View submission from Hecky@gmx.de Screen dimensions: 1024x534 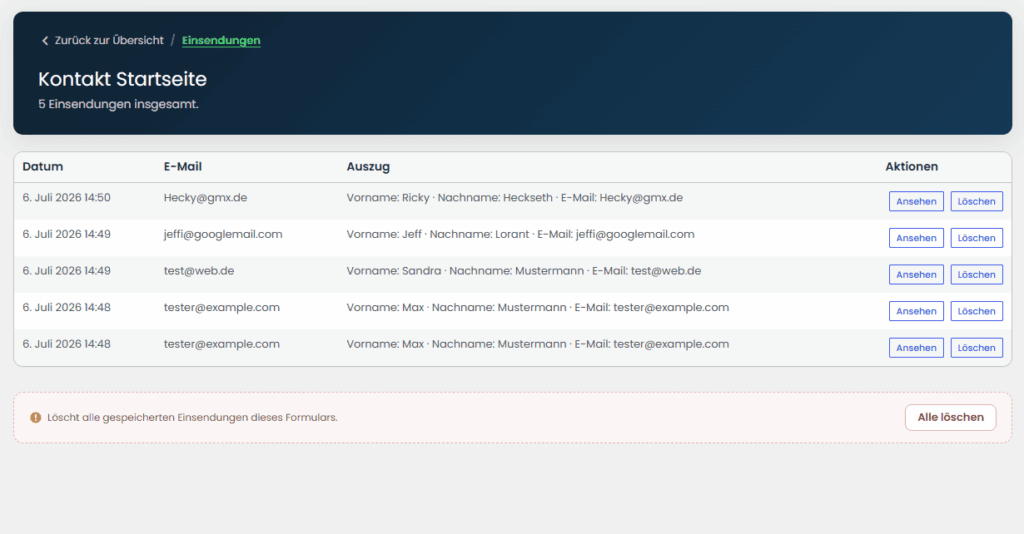click(x=916, y=201)
